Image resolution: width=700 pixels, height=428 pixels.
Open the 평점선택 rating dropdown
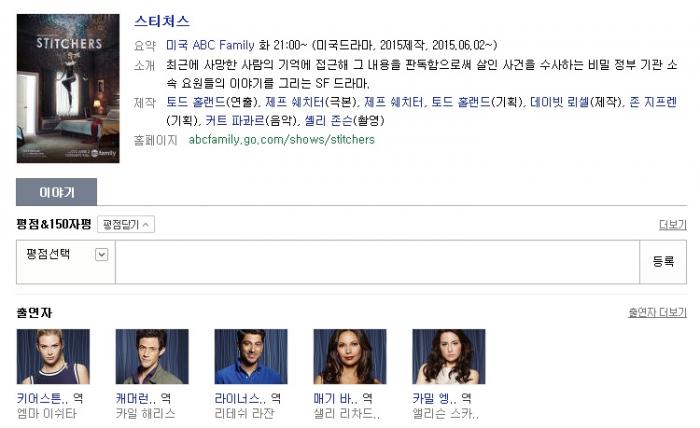(66, 254)
